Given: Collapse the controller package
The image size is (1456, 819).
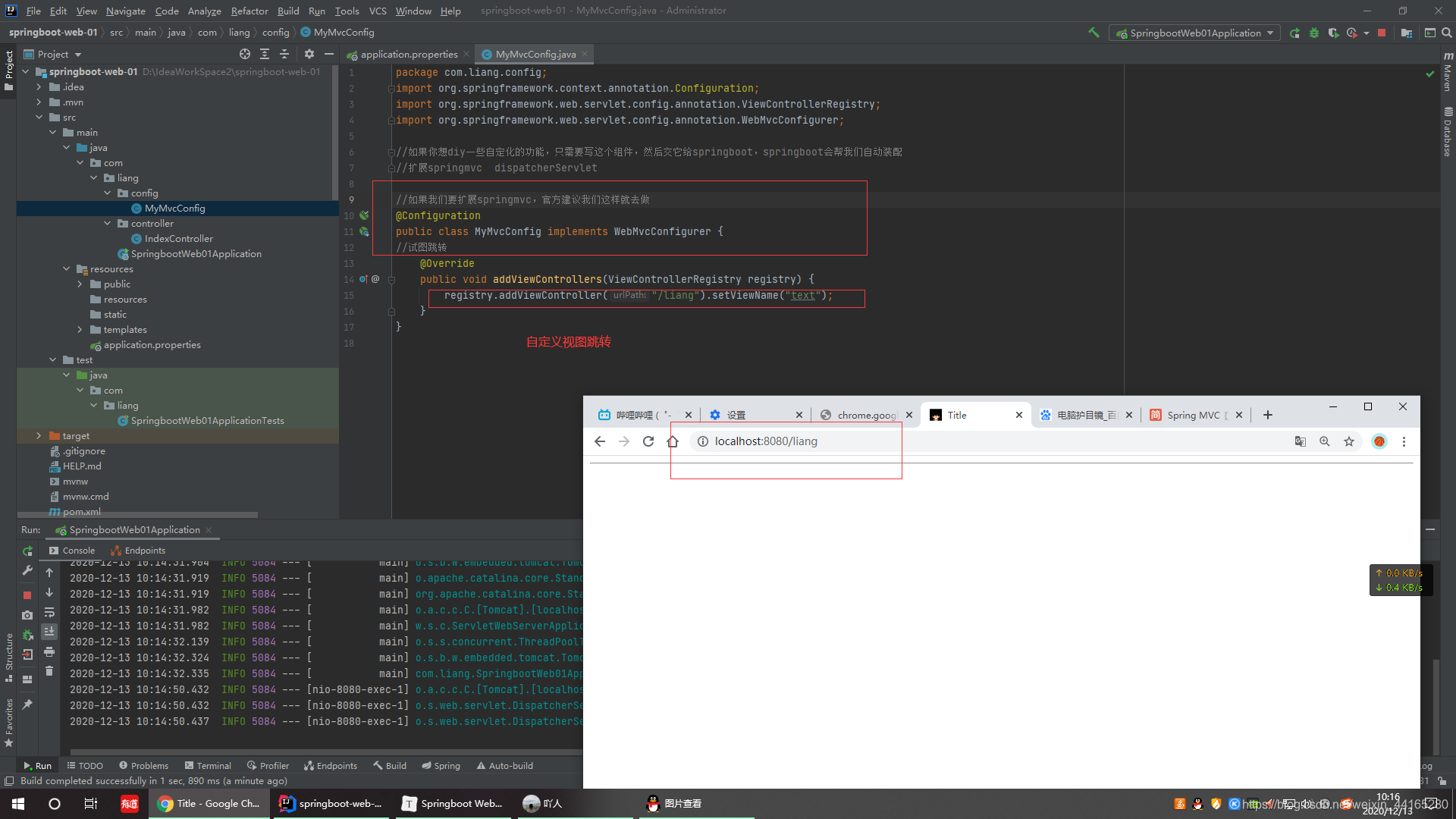Looking at the screenshot, I should click(107, 224).
